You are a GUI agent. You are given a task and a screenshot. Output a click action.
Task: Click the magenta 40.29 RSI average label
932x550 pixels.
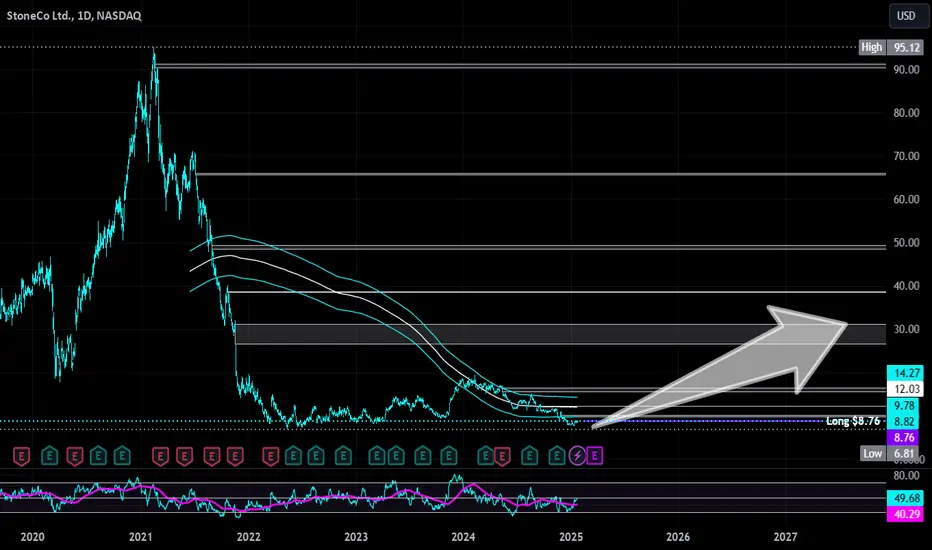905,514
